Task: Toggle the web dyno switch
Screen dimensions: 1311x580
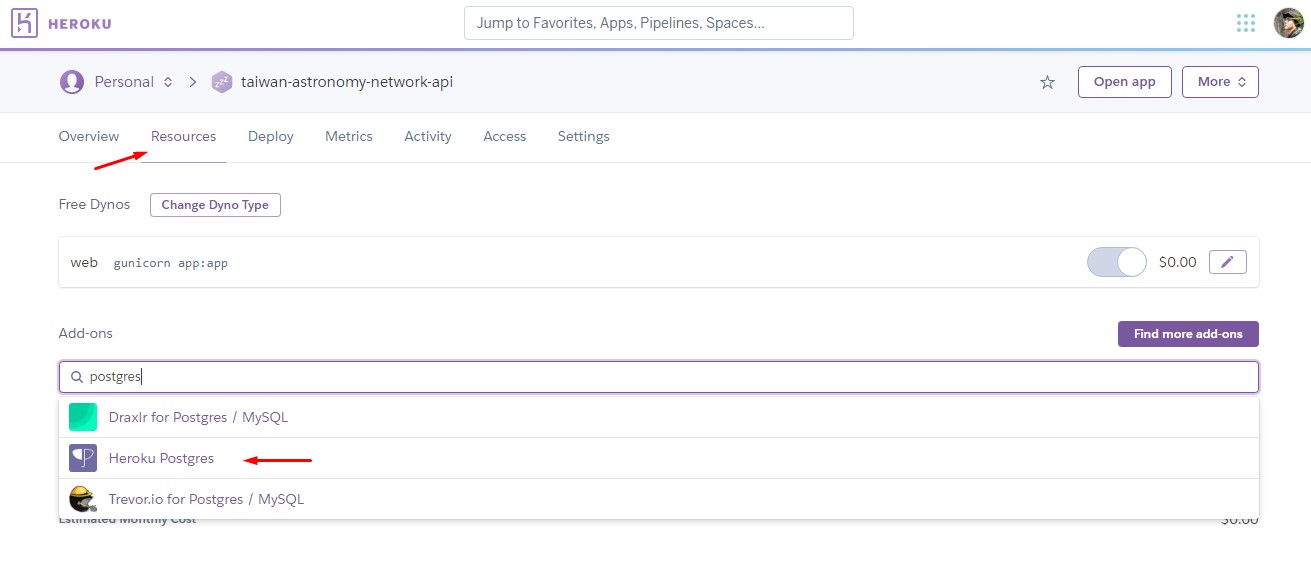Action: coord(1117,262)
